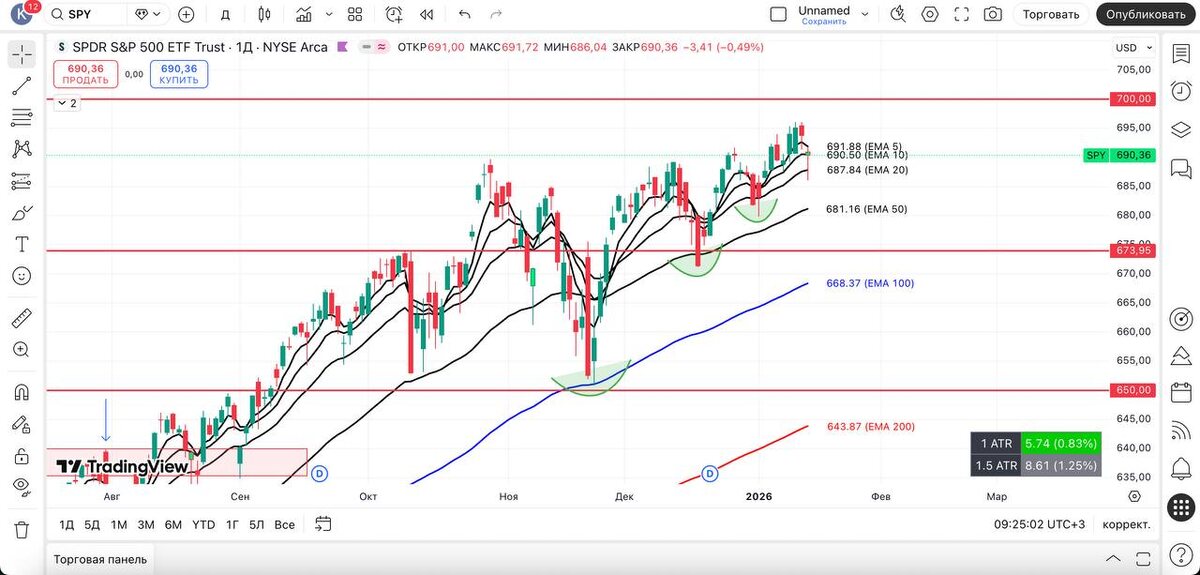This screenshot has width=1200, height=575.
Task: Select the 5Д date range
Action: pyautogui.click(x=92, y=524)
